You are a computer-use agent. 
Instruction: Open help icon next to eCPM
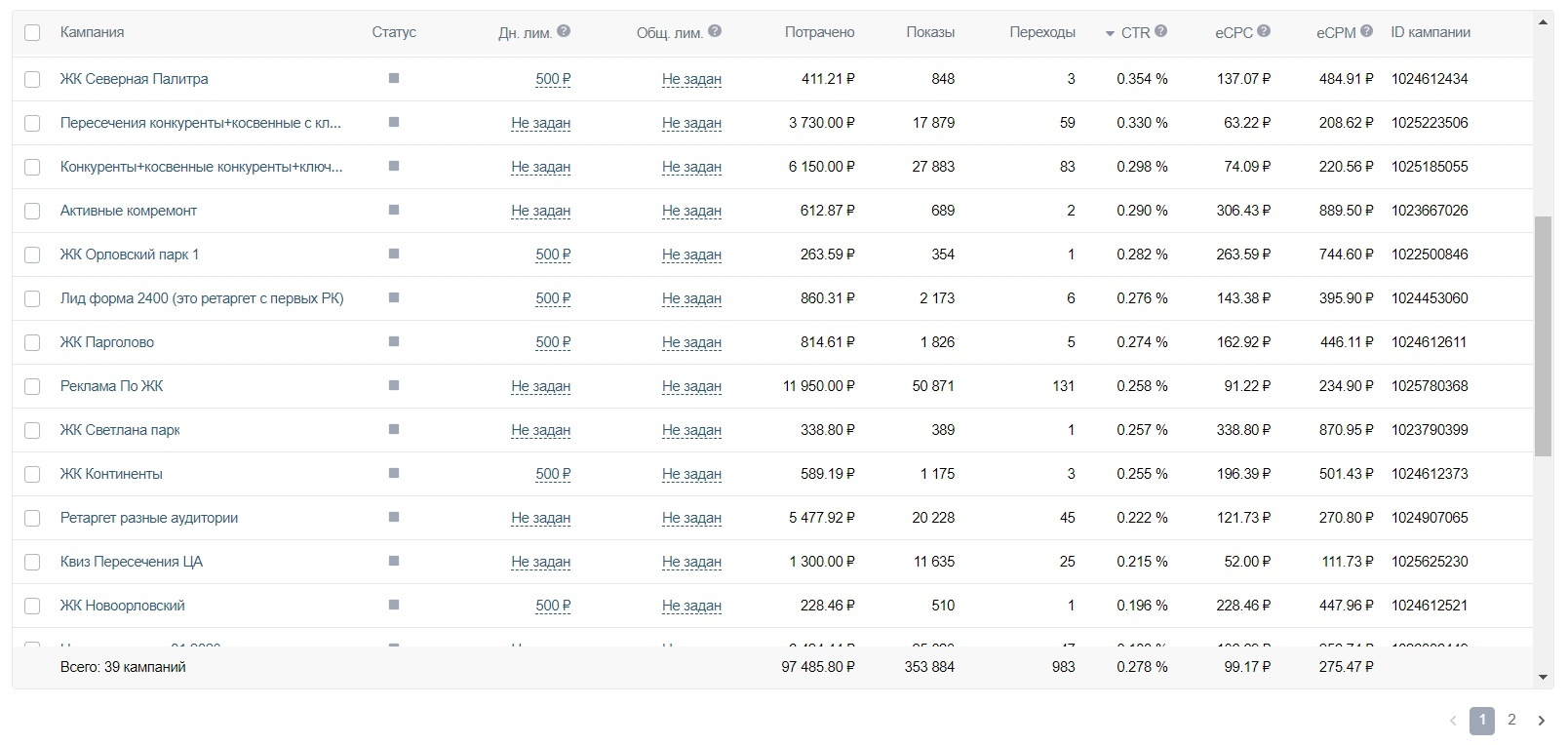point(1367,31)
